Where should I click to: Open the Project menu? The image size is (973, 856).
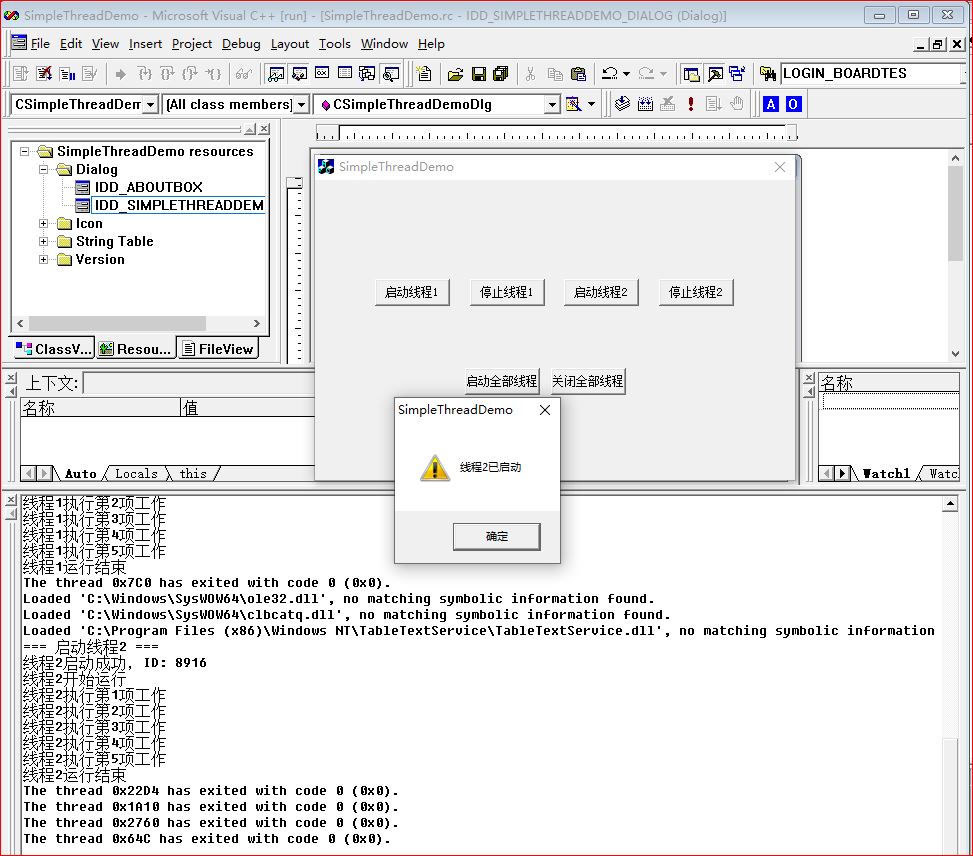pos(192,44)
